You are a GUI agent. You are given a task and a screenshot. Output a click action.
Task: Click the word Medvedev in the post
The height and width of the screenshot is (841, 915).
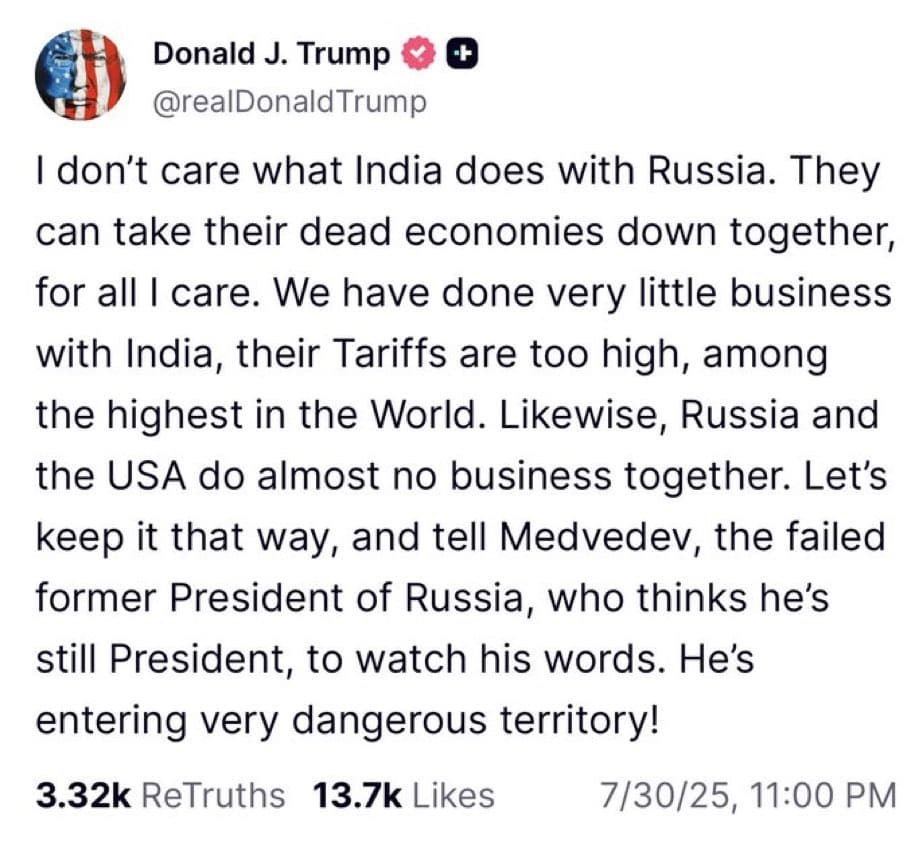[601, 537]
